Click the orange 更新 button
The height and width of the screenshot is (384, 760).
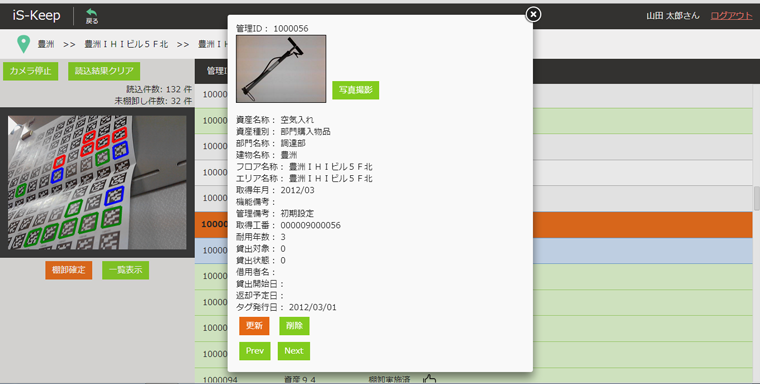click(254, 326)
